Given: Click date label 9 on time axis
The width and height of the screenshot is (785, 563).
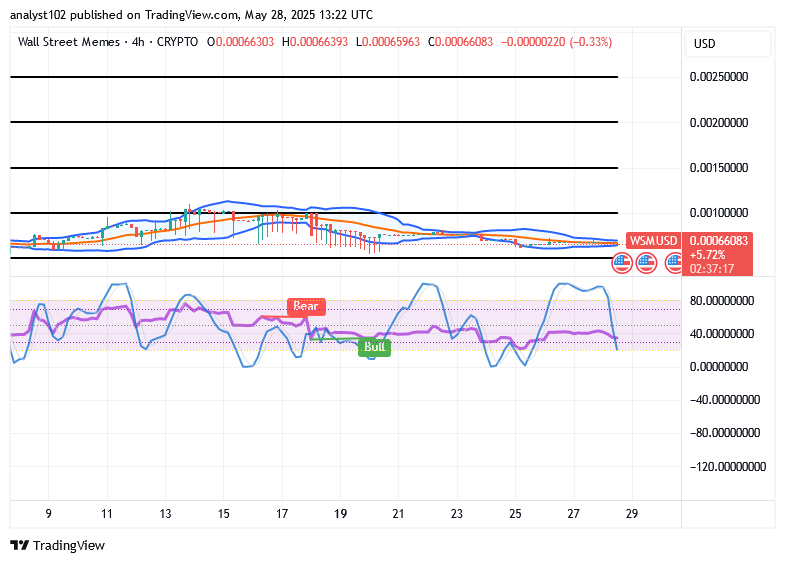Looking at the screenshot, I should pos(49,514).
